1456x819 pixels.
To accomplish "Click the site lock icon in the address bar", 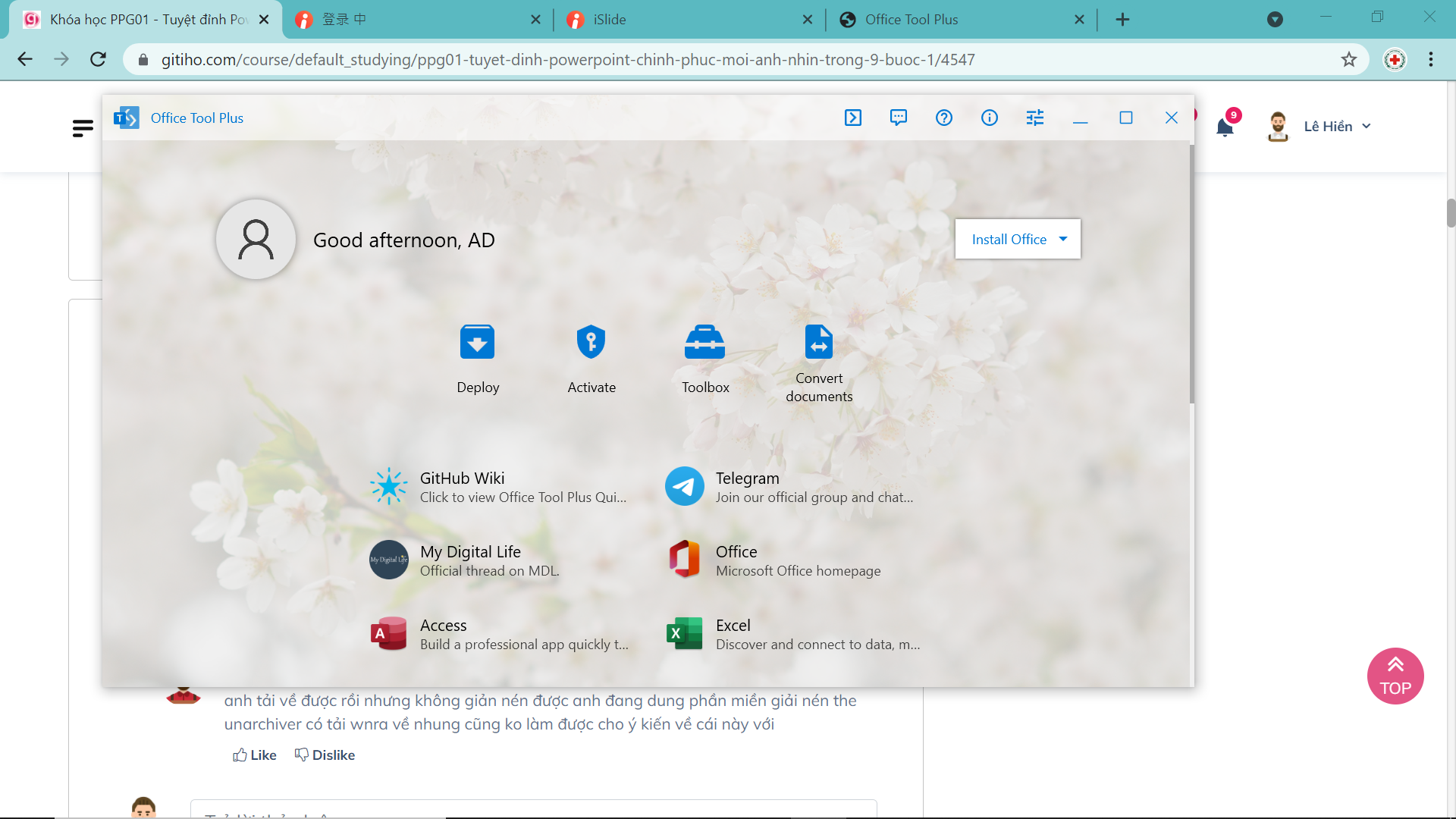I will click(143, 59).
